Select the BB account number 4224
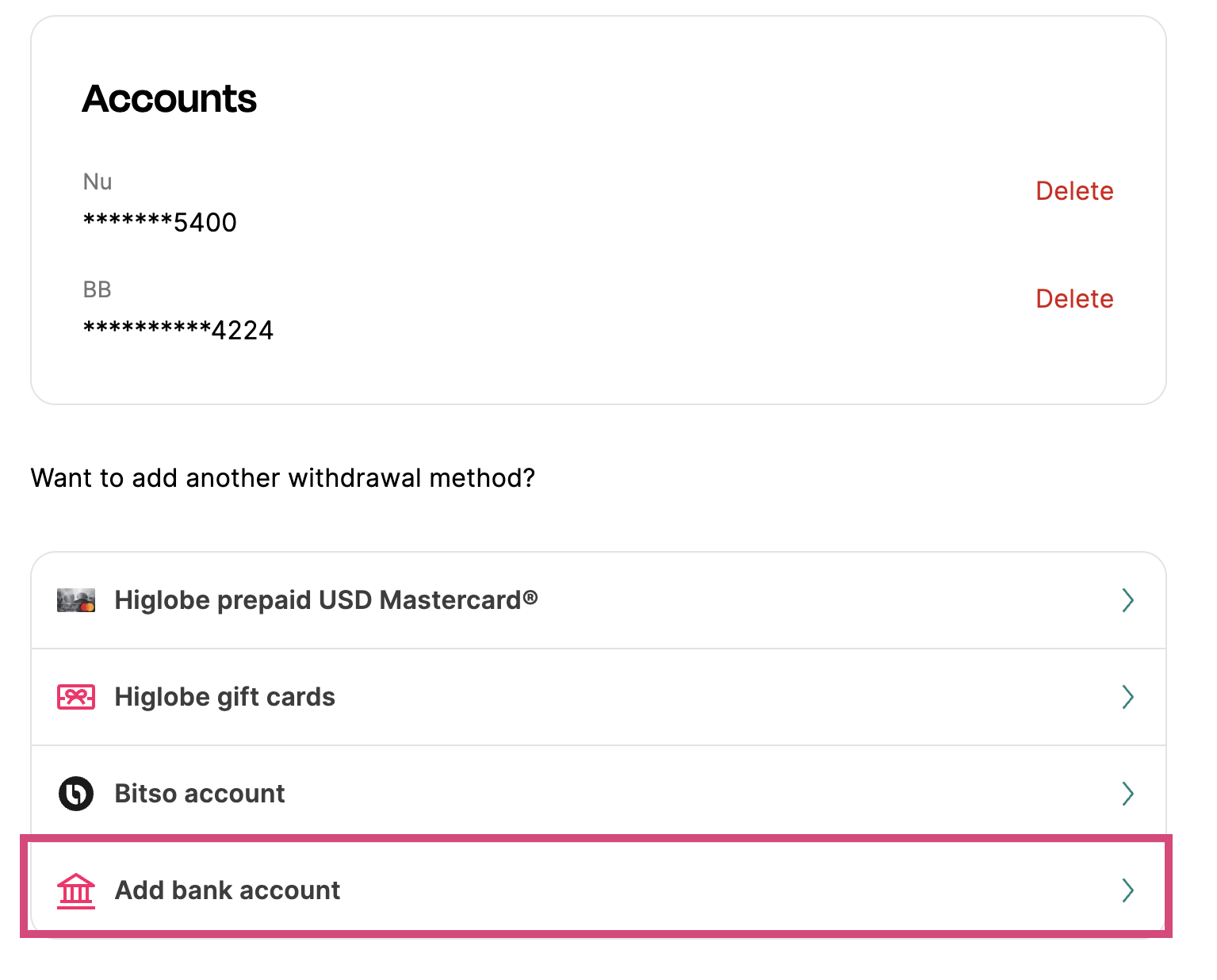 coord(178,330)
